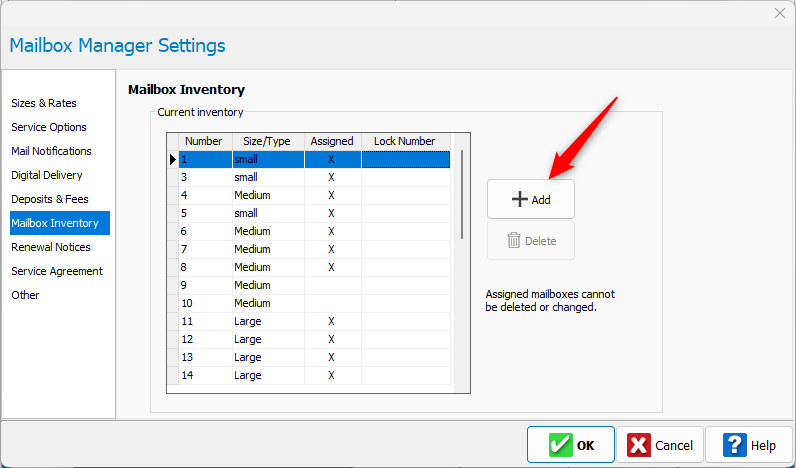
Task: Select the Other settings category
Action: (25, 295)
